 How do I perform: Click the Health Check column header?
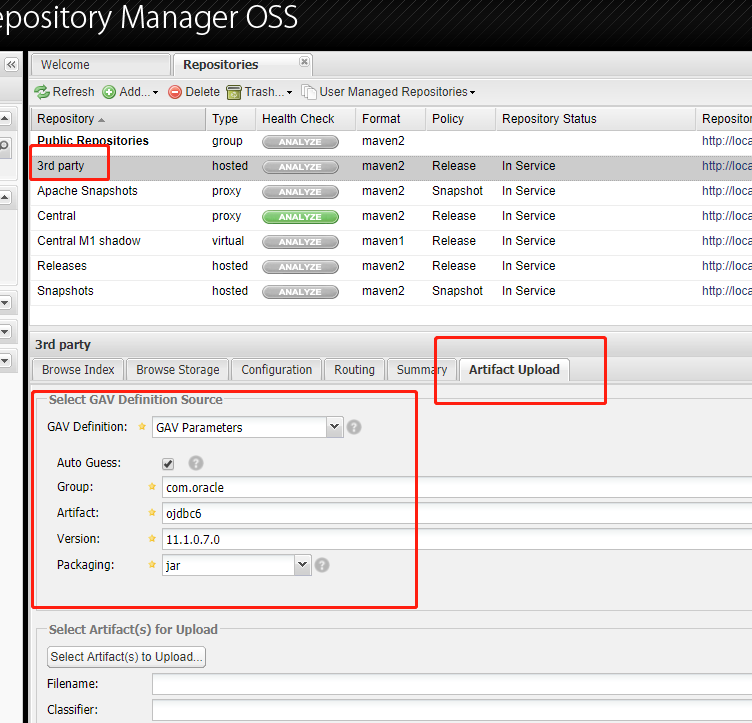click(x=306, y=119)
